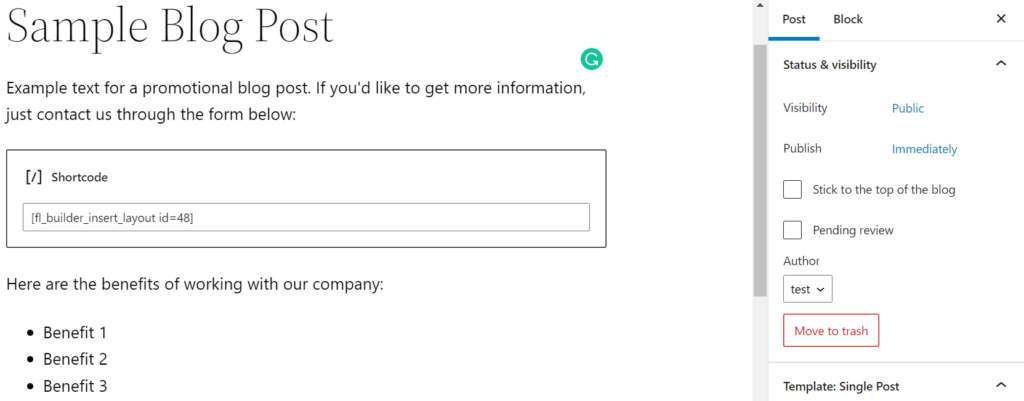Open publish schedule via Immediately link

point(924,149)
